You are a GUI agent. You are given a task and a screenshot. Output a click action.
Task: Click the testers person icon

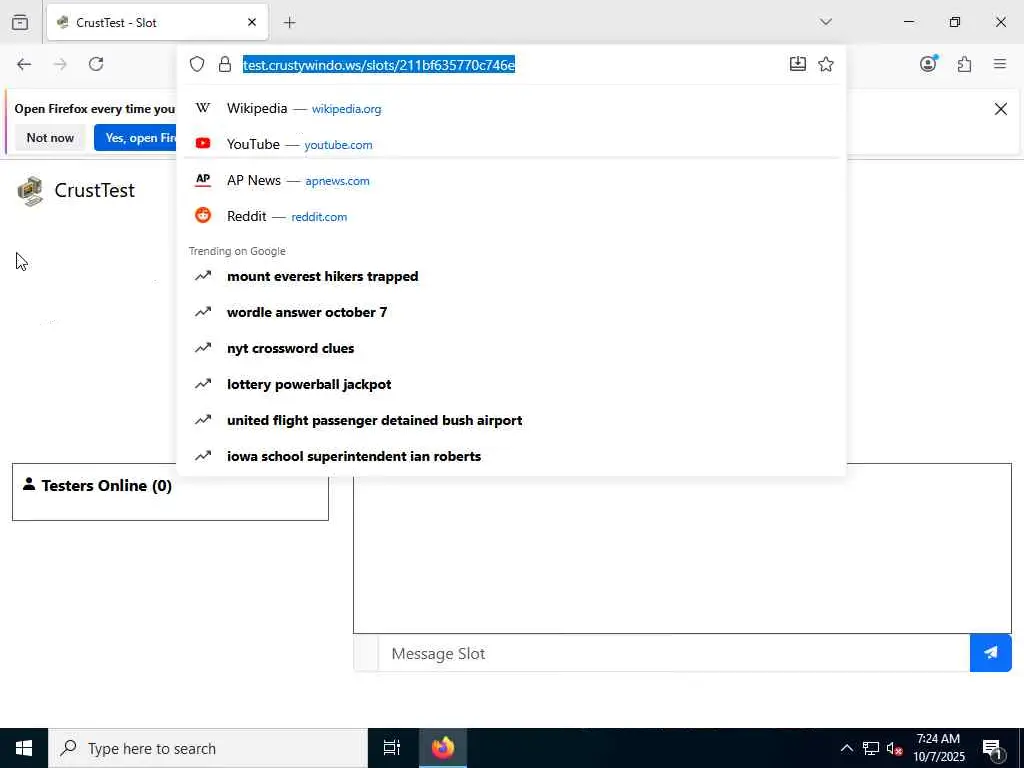(29, 484)
